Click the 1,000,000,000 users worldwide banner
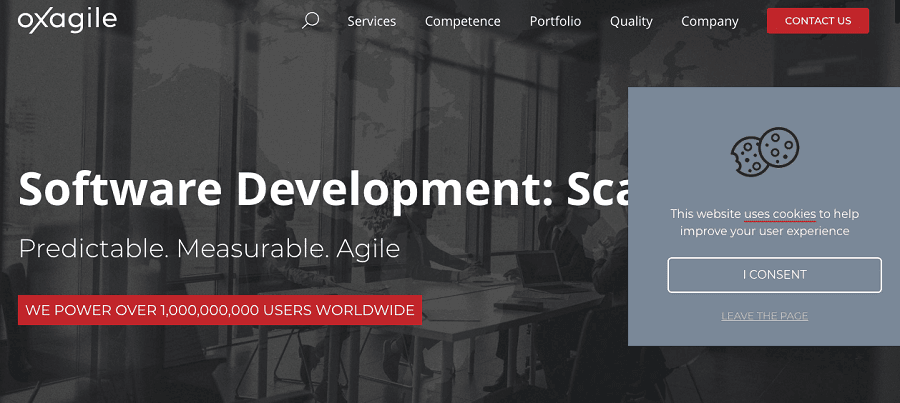 (220, 310)
